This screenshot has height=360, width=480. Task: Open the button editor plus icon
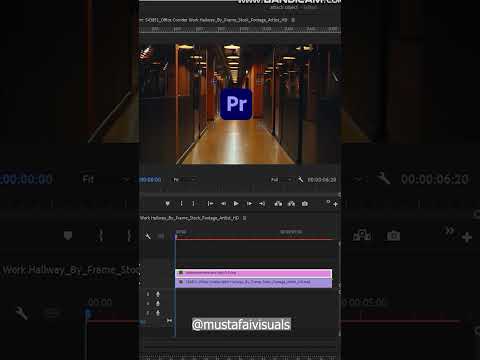pyautogui.click(x=335, y=204)
